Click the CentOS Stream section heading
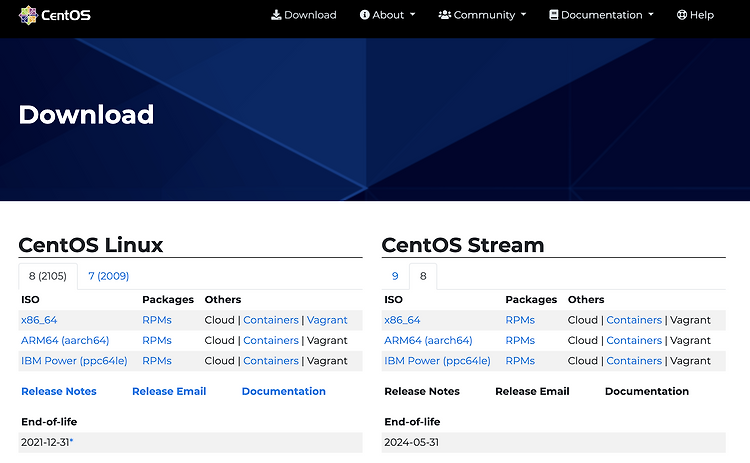Screen dimensions: 750x463 pyautogui.click(x=463, y=245)
